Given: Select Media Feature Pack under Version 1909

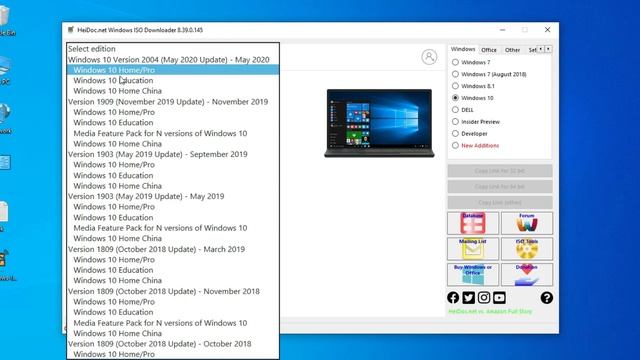Looking at the screenshot, I should 173,133.
